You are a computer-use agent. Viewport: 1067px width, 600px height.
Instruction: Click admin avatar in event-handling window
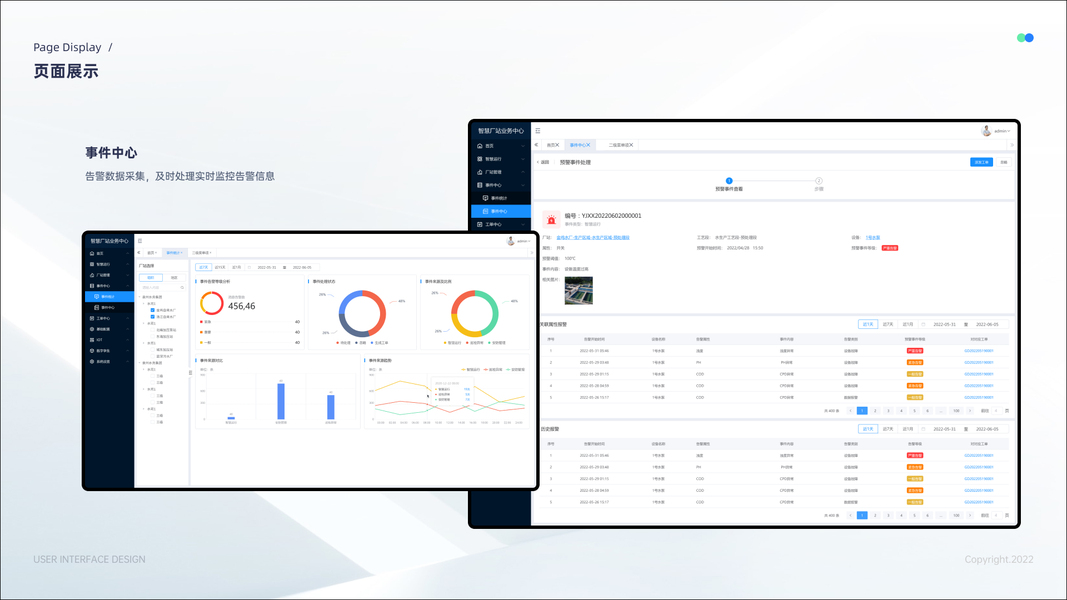click(986, 131)
